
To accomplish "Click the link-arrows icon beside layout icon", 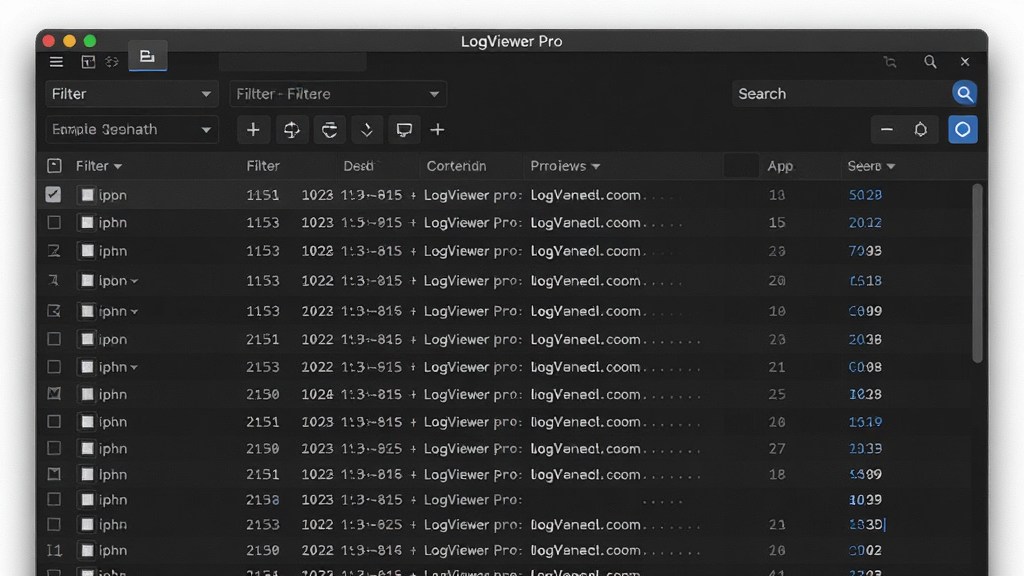I will tap(112, 61).
